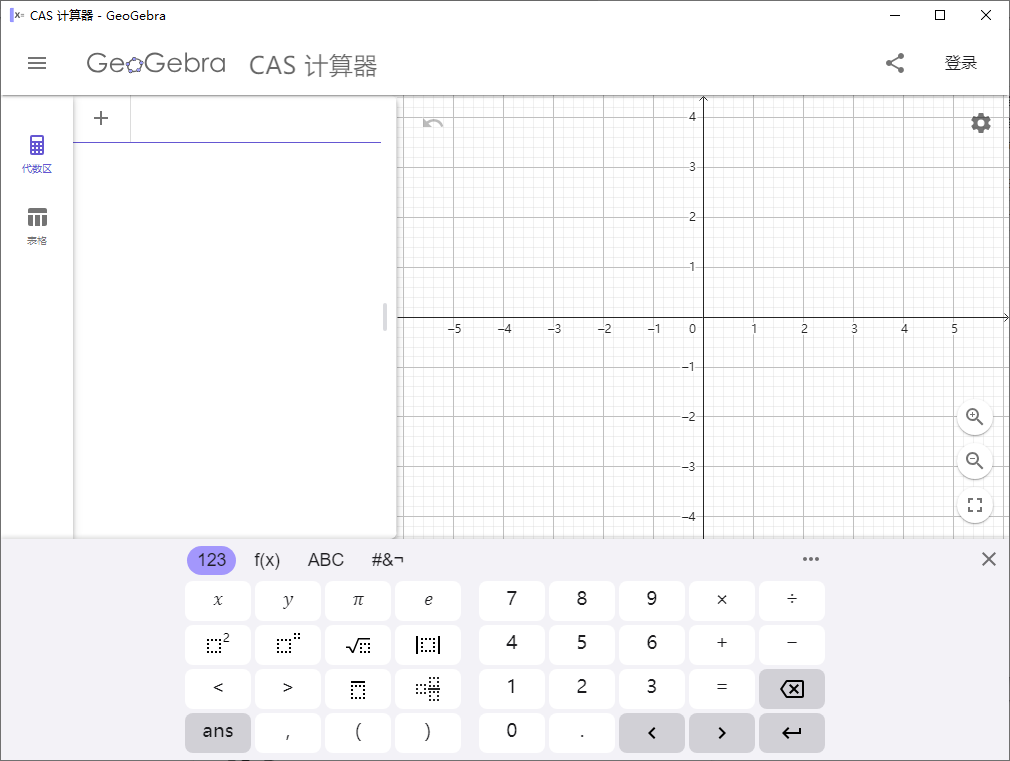Image resolution: width=1010 pixels, height=761 pixels.
Task: Click the undo arrow above the graph
Action: tap(431, 122)
